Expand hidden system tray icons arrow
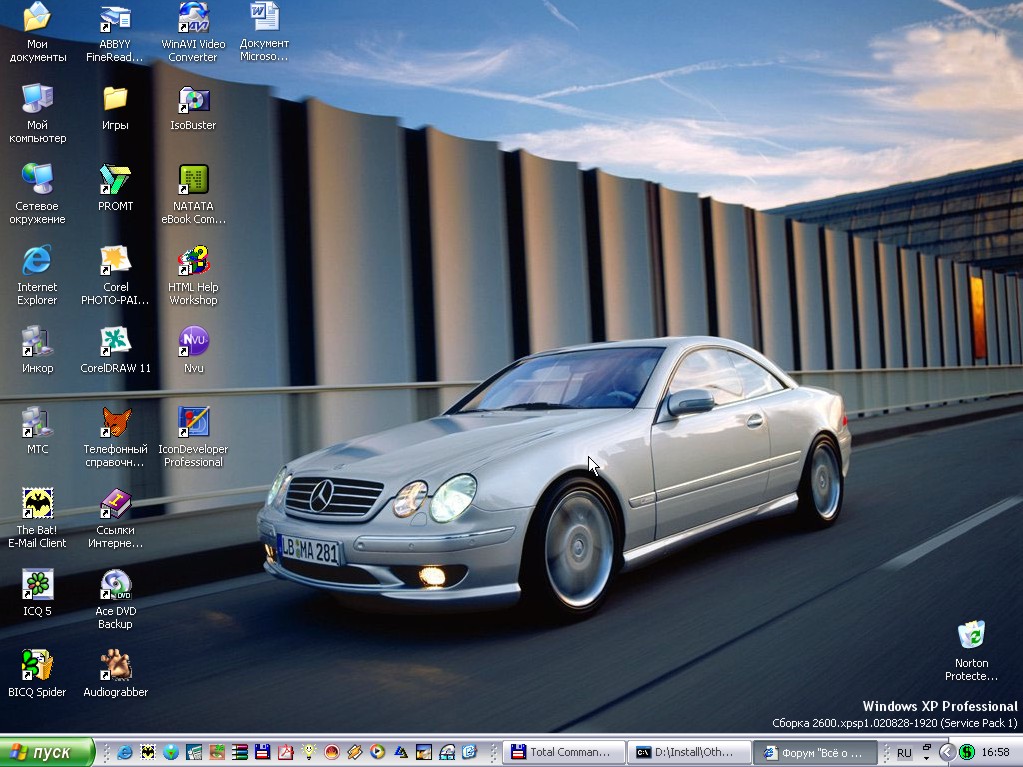The height and width of the screenshot is (767, 1023). [946, 752]
